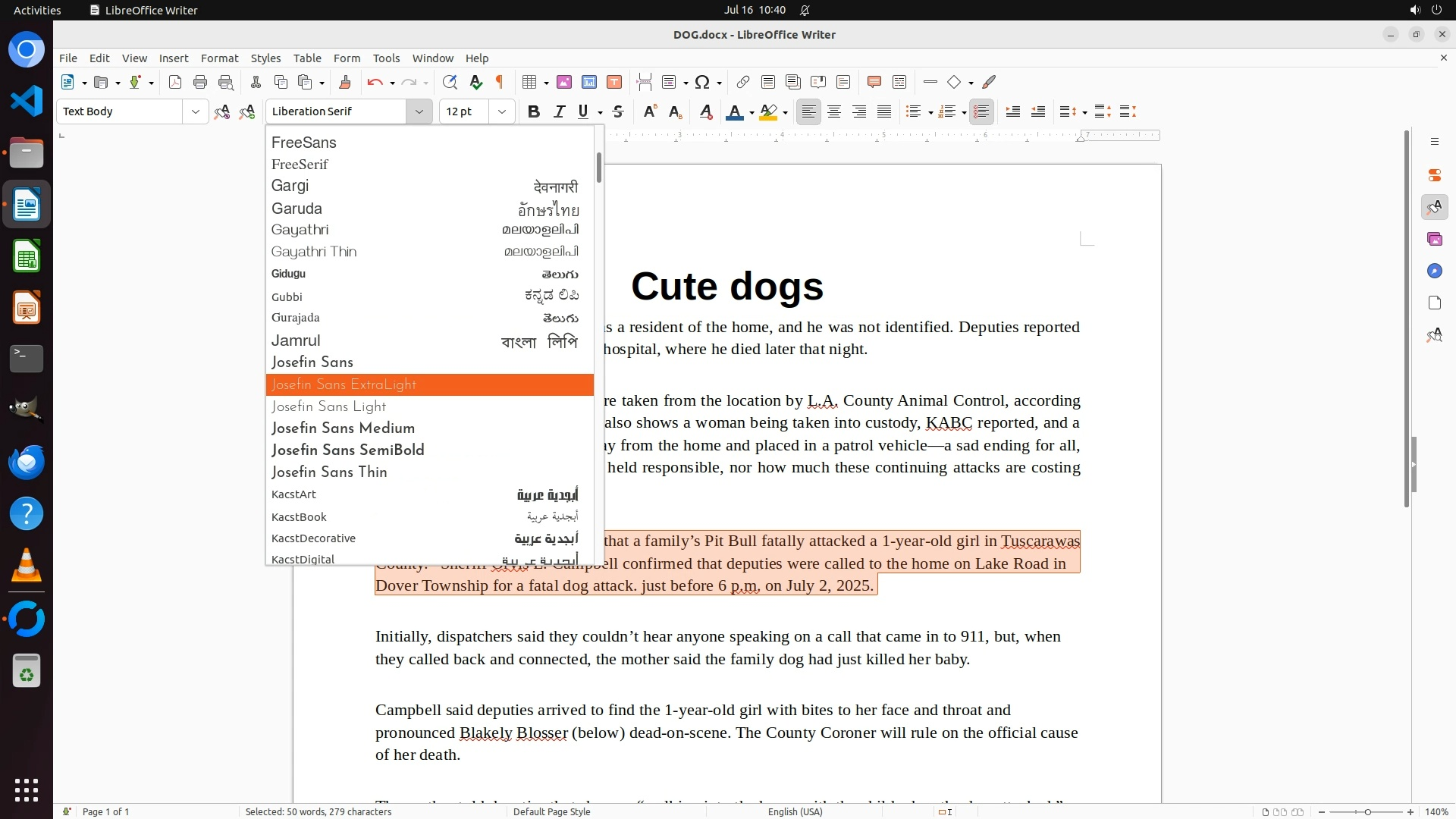Choose the KacstBook font entry

pos(299,517)
